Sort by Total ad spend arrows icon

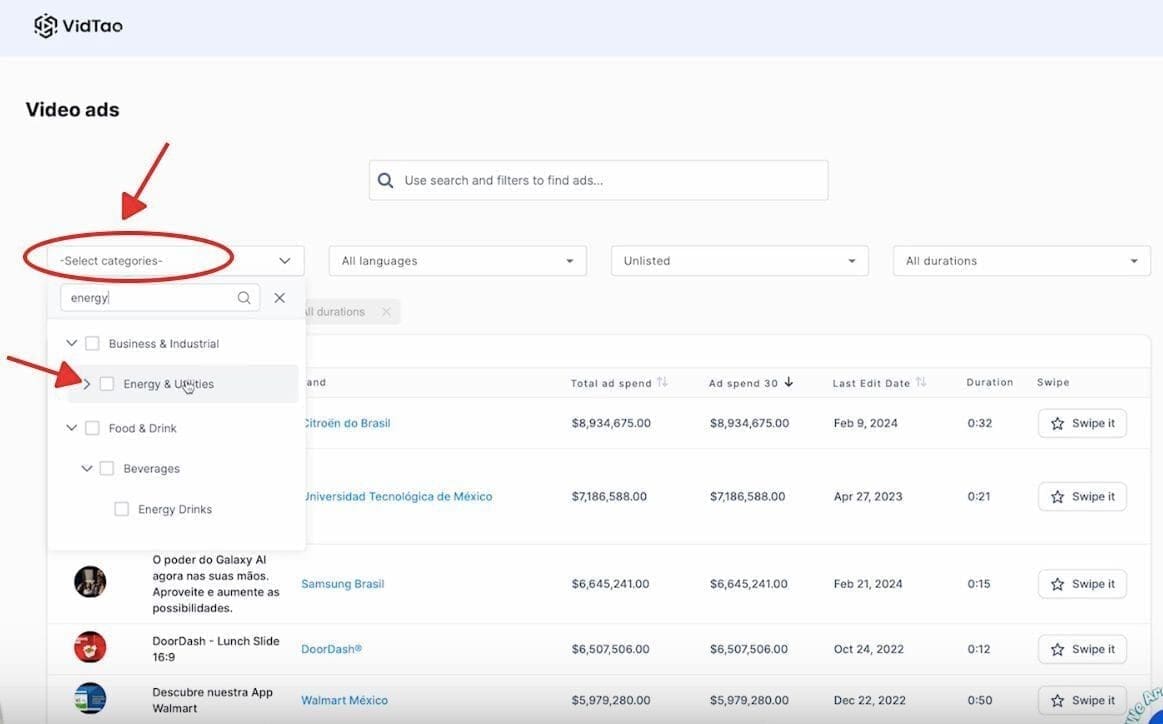(662, 383)
